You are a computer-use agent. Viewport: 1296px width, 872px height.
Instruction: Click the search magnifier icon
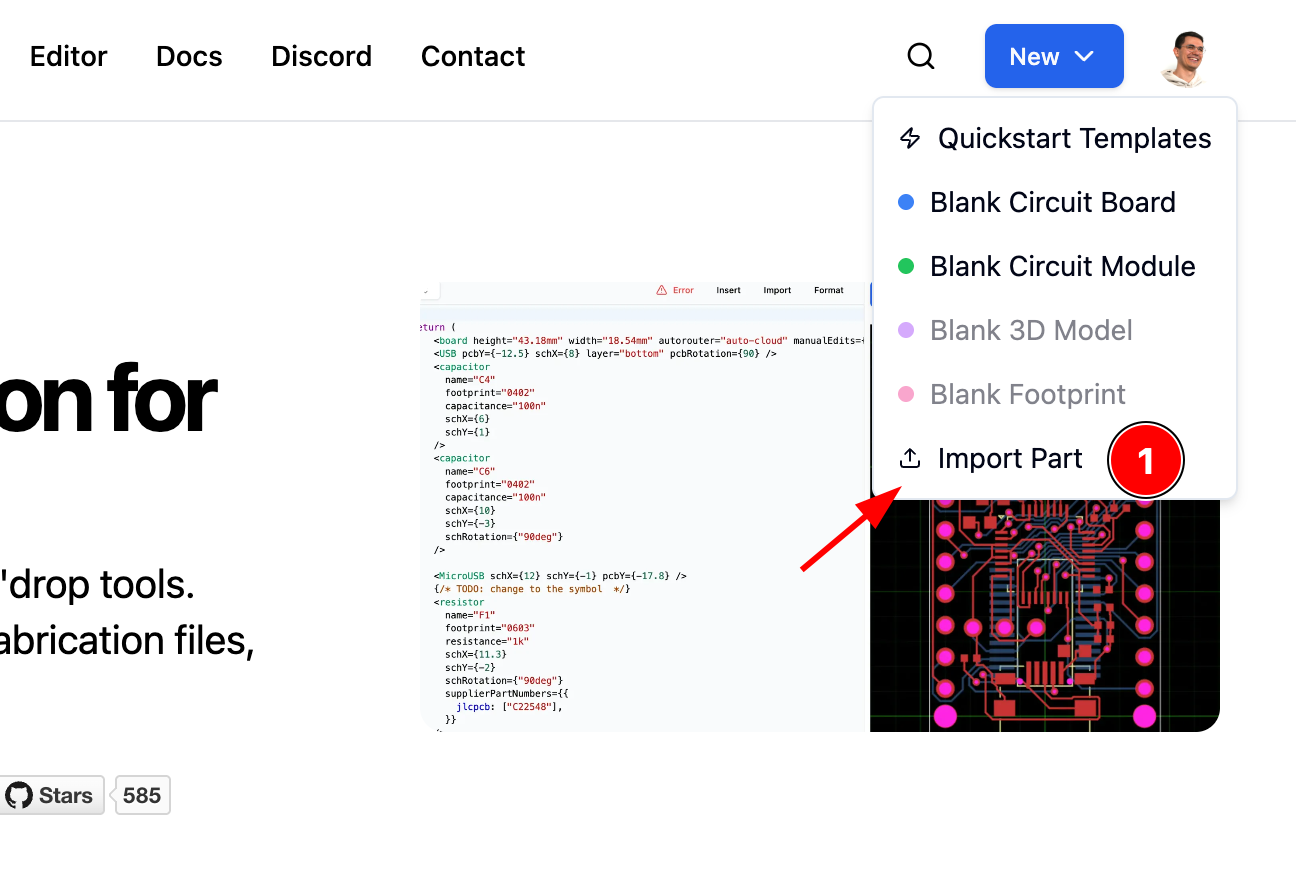click(920, 57)
